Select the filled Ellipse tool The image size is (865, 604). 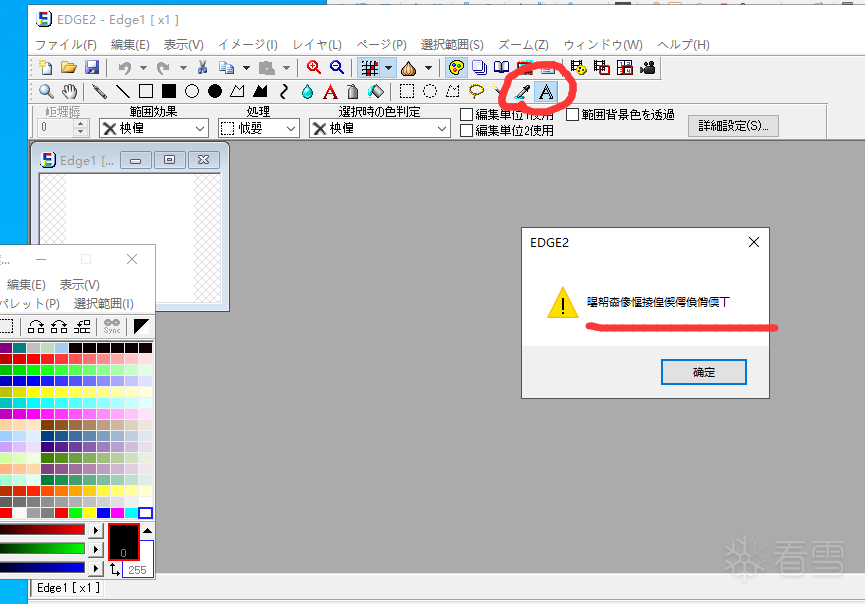tap(215, 92)
